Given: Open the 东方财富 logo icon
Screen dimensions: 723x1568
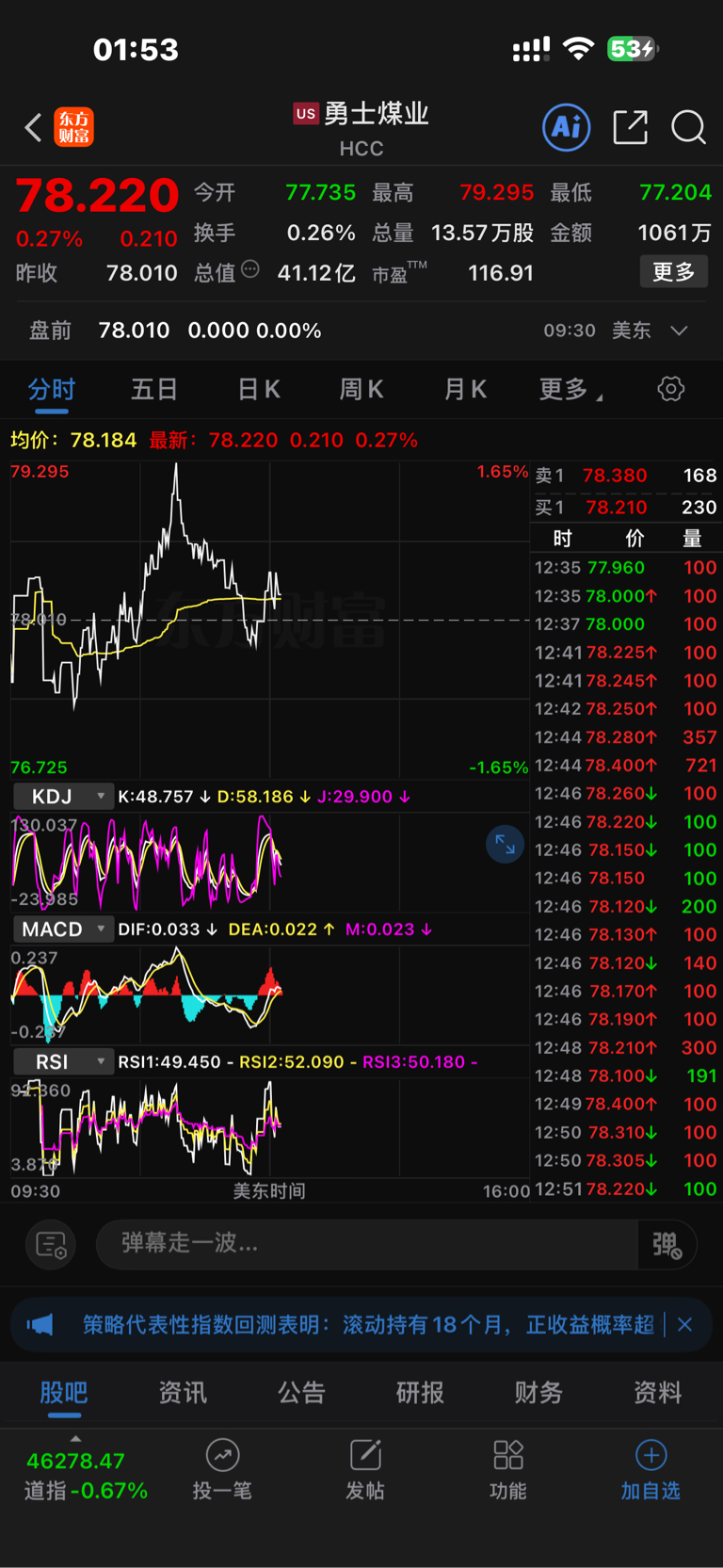Looking at the screenshot, I should [x=74, y=127].
